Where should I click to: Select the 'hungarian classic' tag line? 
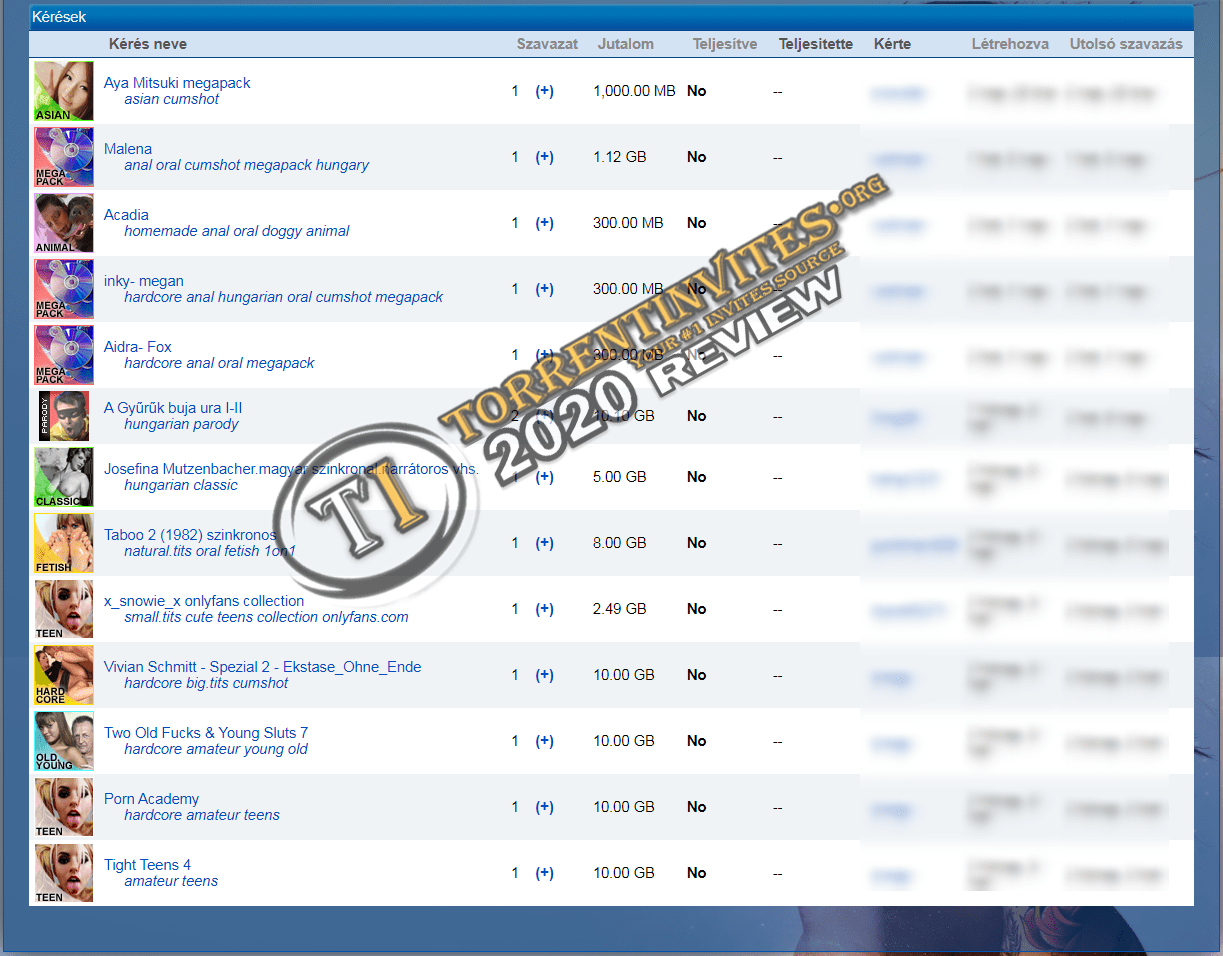(x=181, y=485)
